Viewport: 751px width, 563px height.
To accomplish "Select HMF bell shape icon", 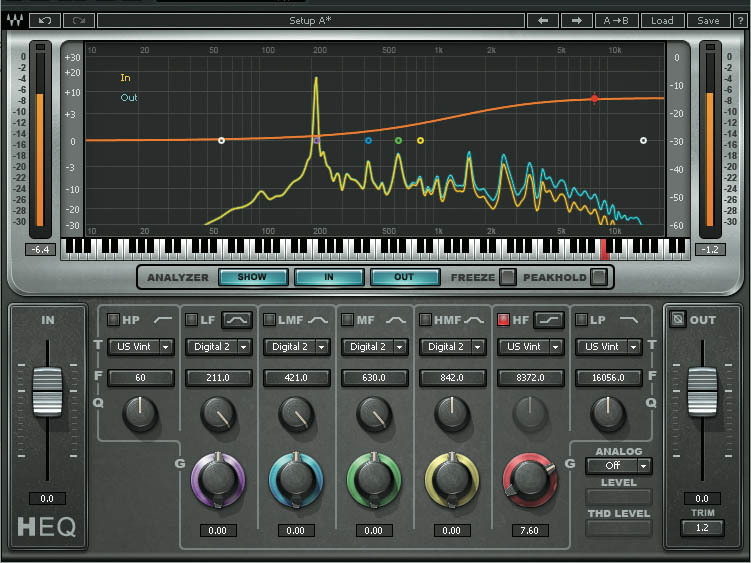I will click(x=474, y=320).
